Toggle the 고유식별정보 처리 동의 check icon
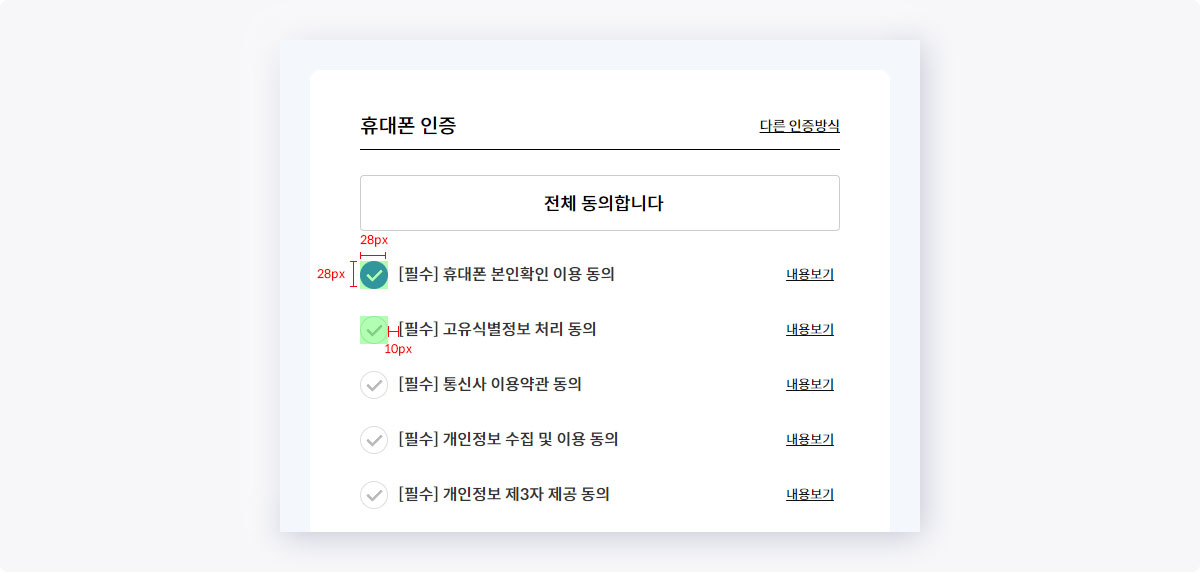This screenshot has width=1200, height=572. pyautogui.click(x=374, y=330)
